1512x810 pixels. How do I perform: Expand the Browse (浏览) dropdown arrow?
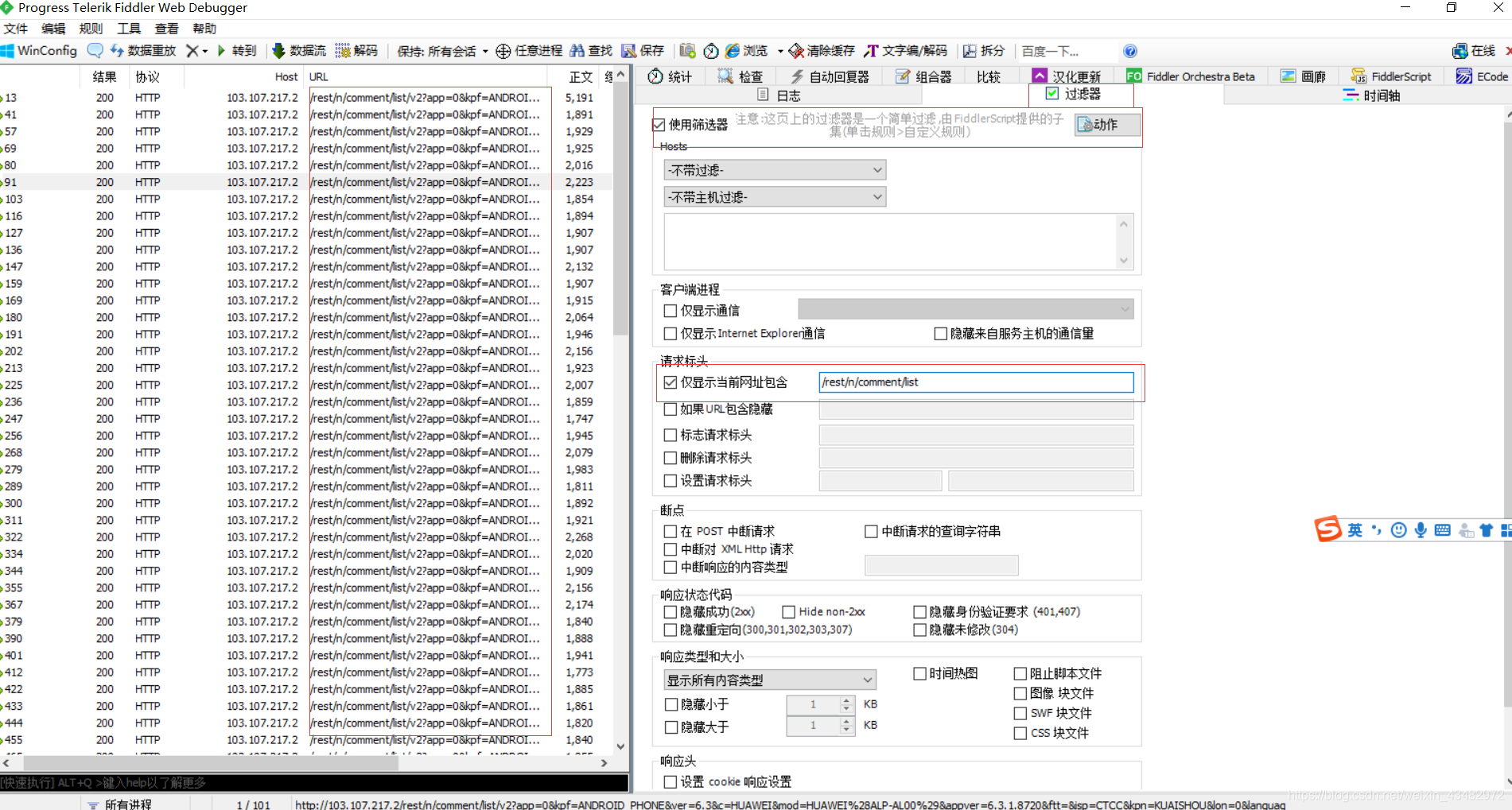(780, 51)
